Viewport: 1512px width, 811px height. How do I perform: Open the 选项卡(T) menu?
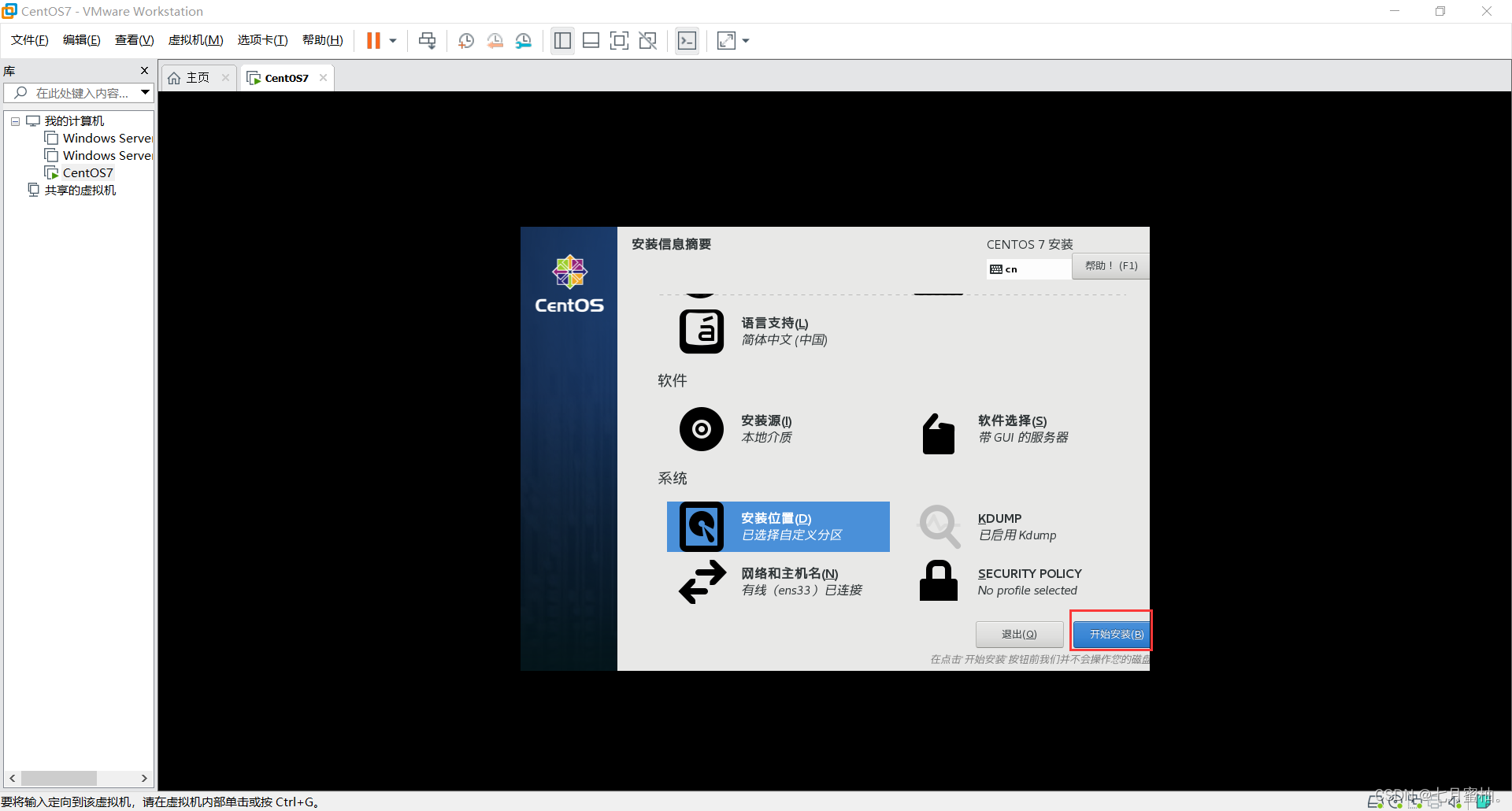(263, 40)
